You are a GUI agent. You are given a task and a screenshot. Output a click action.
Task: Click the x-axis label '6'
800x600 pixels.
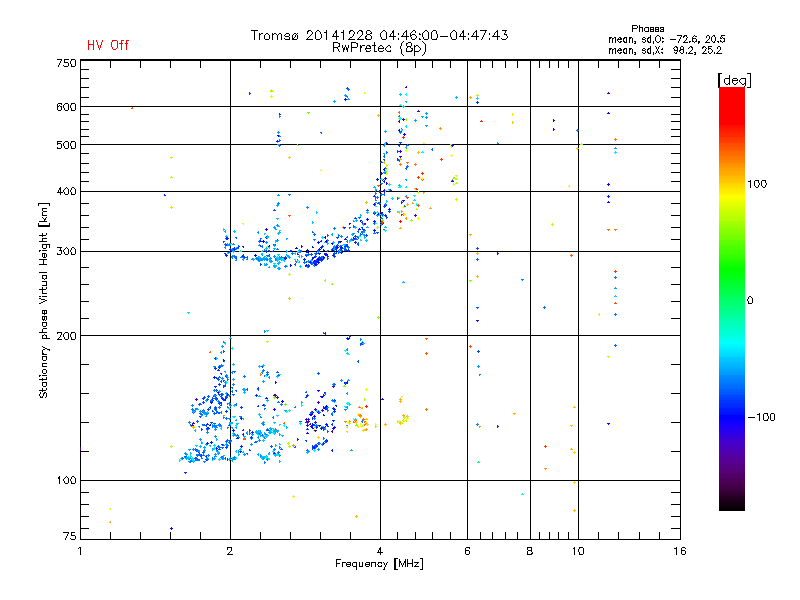pyautogui.click(x=467, y=551)
